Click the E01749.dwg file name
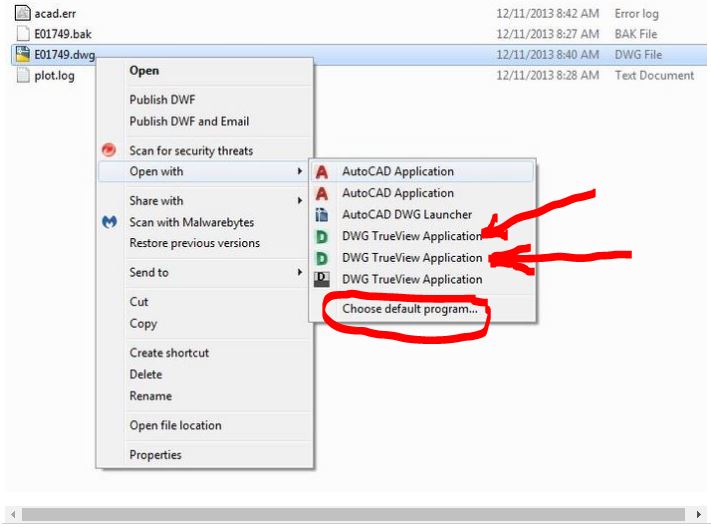The width and height of the screenshot is (711, 527). (x=64, y=55)
